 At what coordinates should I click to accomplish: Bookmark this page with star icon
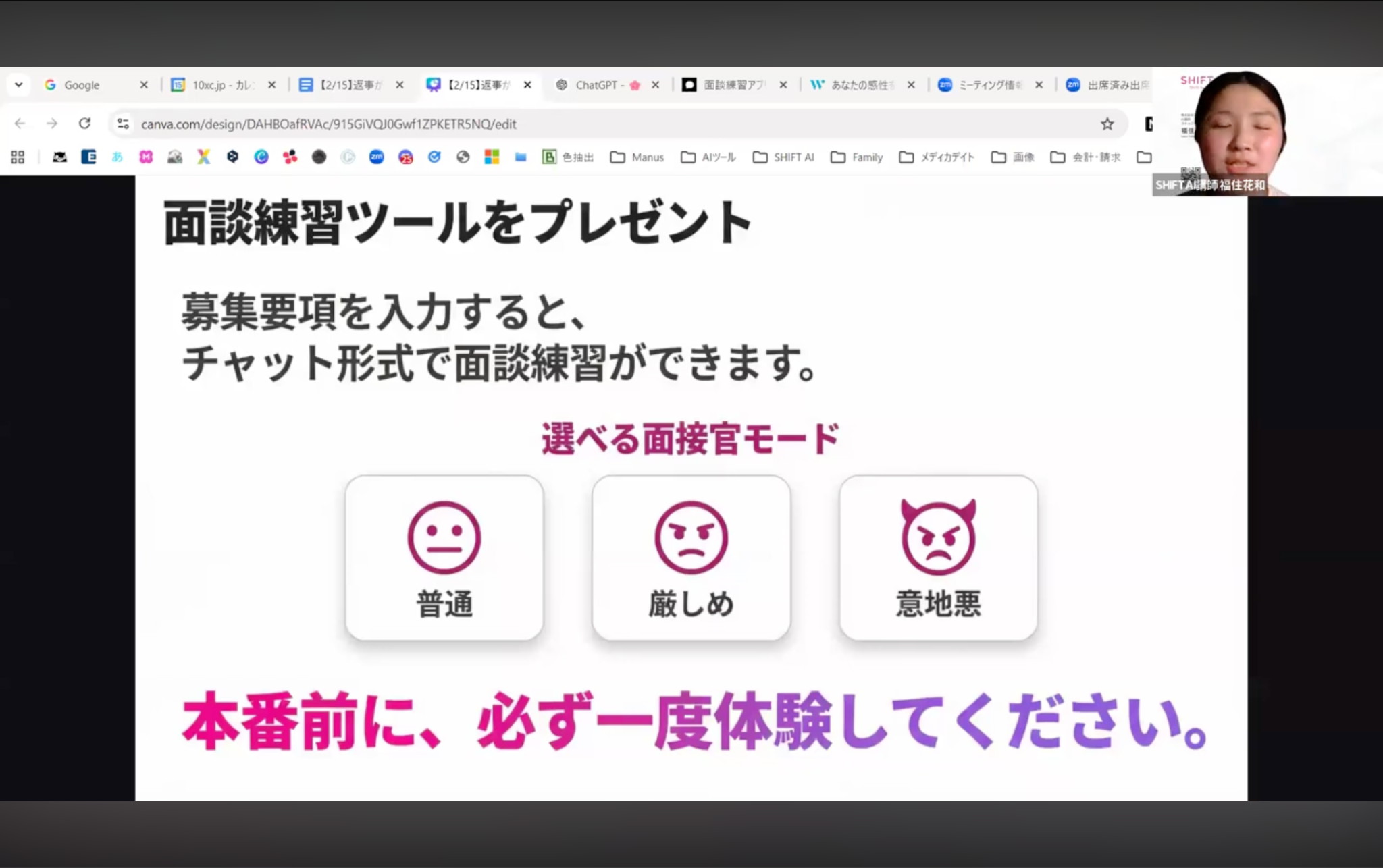click(1107, 124)
